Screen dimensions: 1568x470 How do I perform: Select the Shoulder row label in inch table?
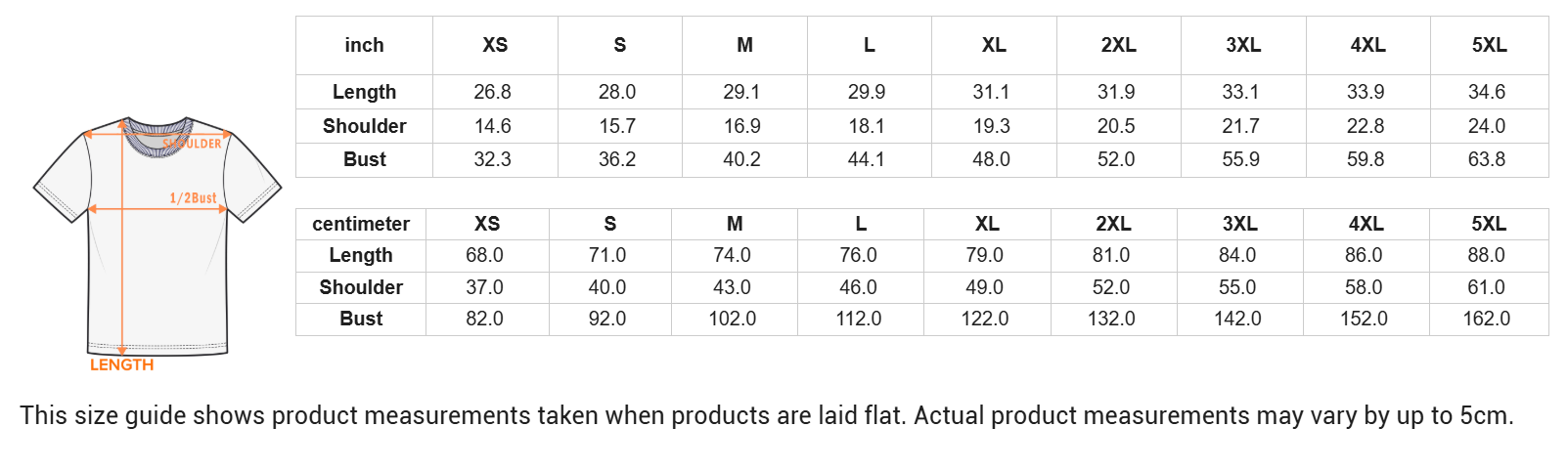click(364, 126)
